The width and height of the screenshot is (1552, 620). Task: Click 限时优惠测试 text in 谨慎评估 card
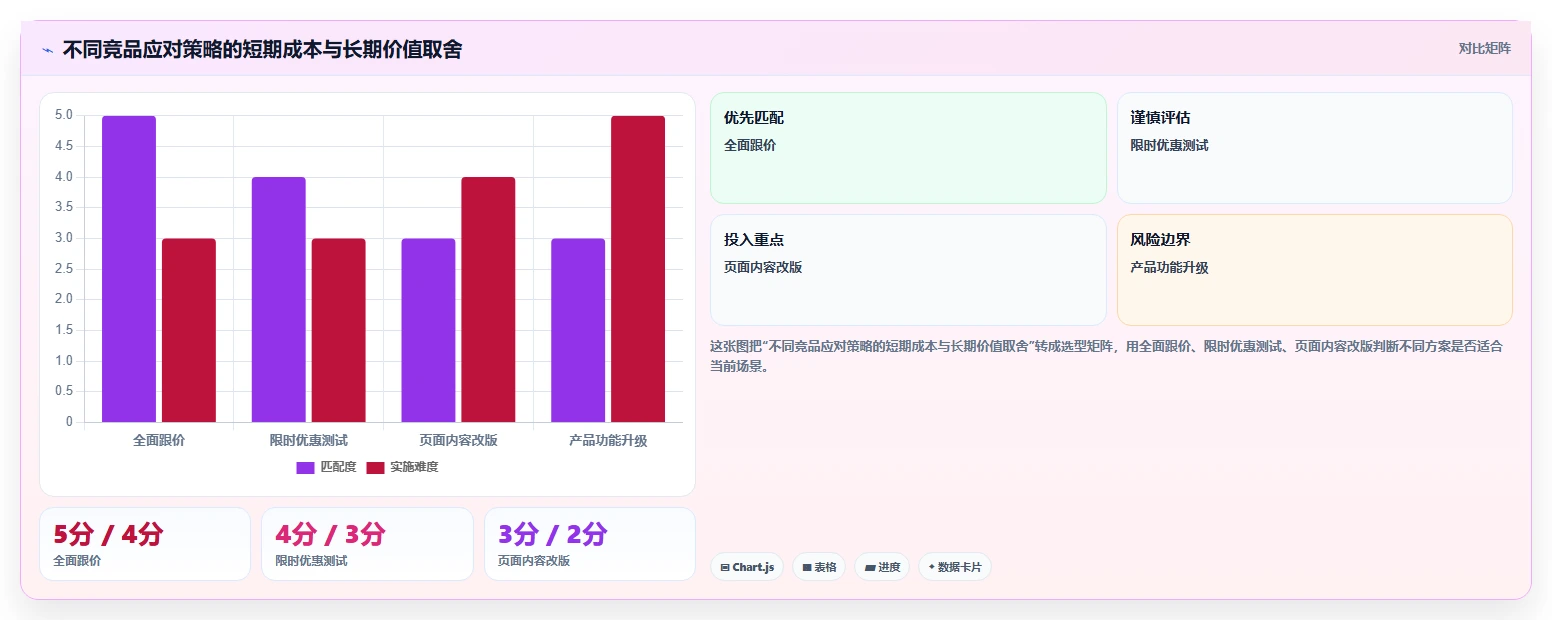click(x=1169, y=145)
